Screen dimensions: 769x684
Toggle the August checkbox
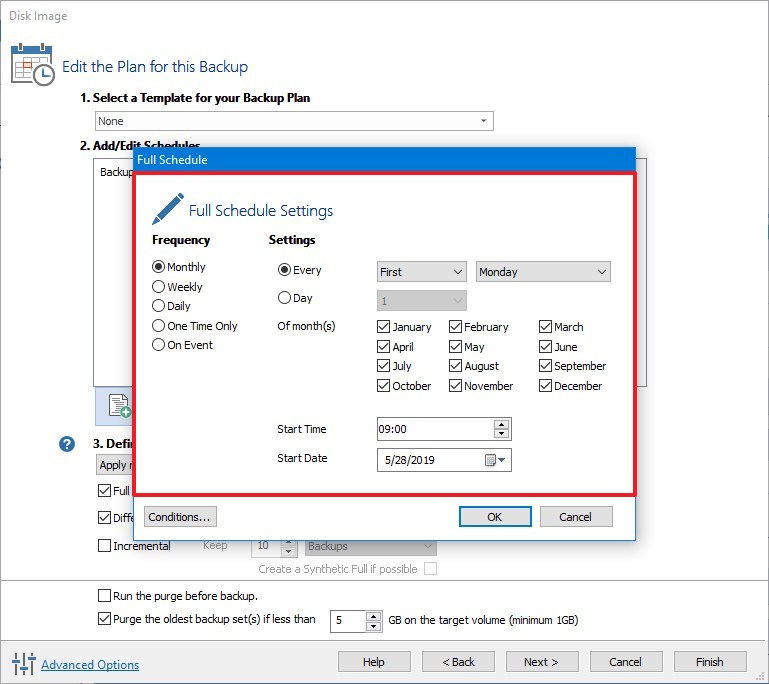click(x=455, y=366)
